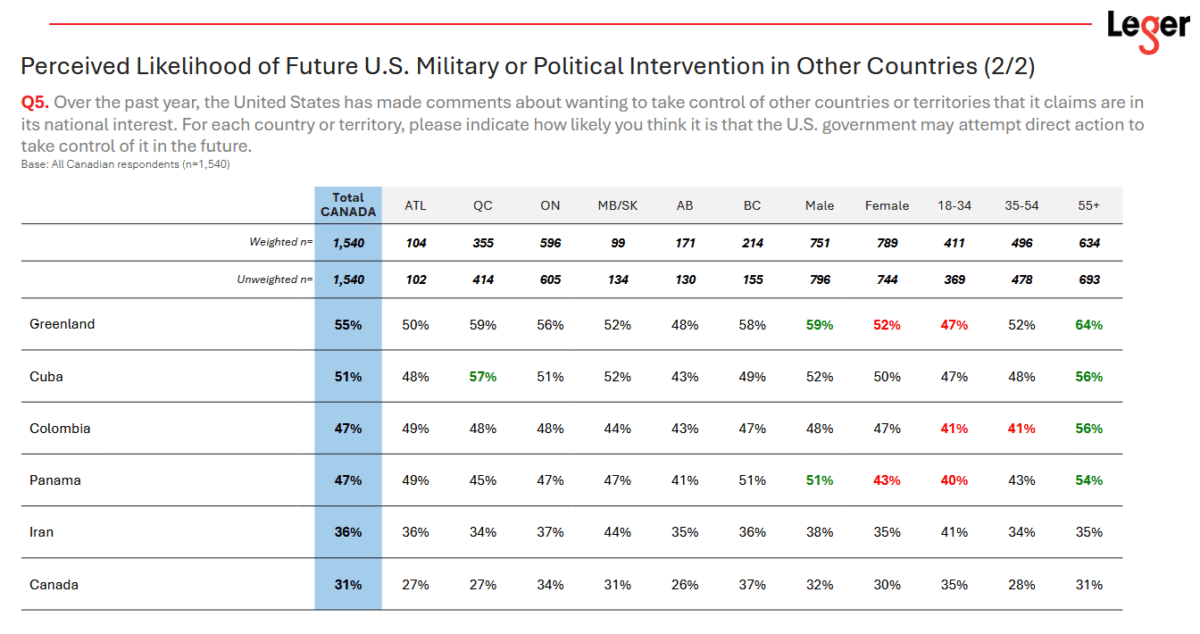The image size is (1200, 634).
Task: Select the Total Canada 55% Greenland cell
Action: [348, 325]
